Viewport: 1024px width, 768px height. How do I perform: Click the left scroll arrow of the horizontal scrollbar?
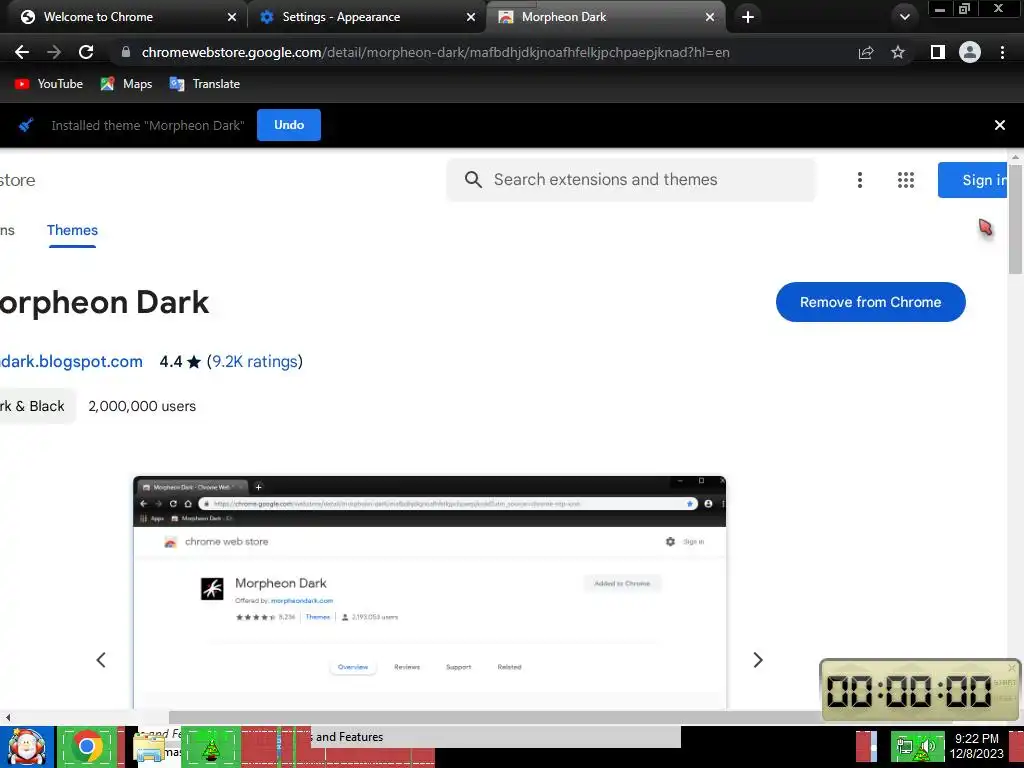click(8, 717)
